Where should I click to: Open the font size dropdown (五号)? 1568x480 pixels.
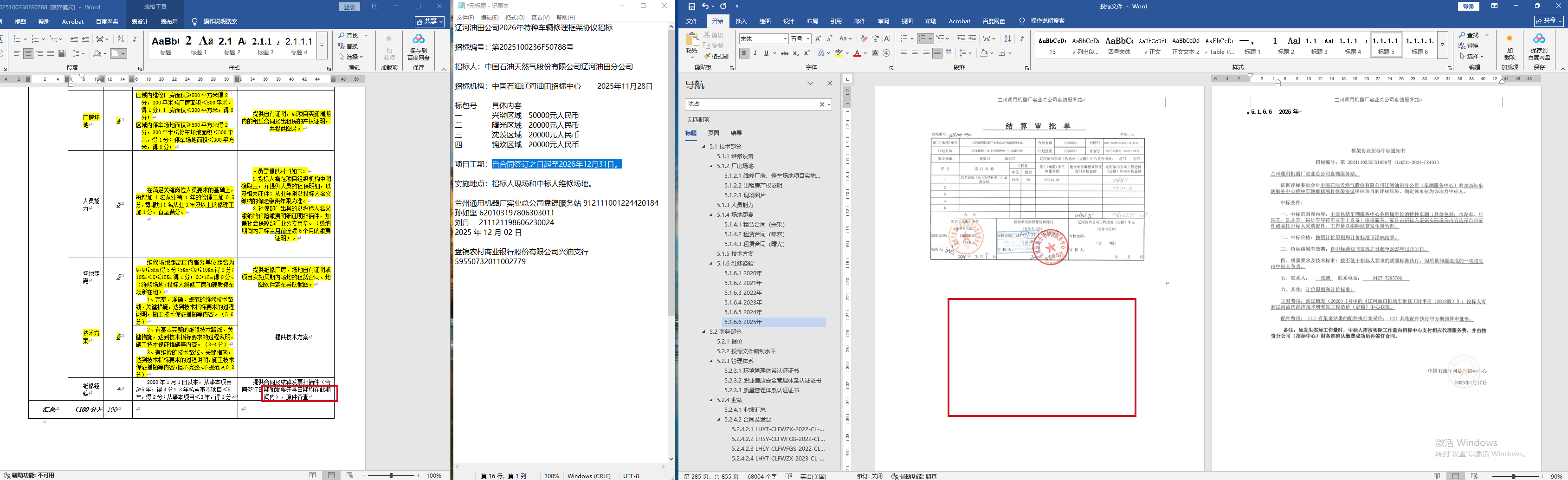coord(808,39)
